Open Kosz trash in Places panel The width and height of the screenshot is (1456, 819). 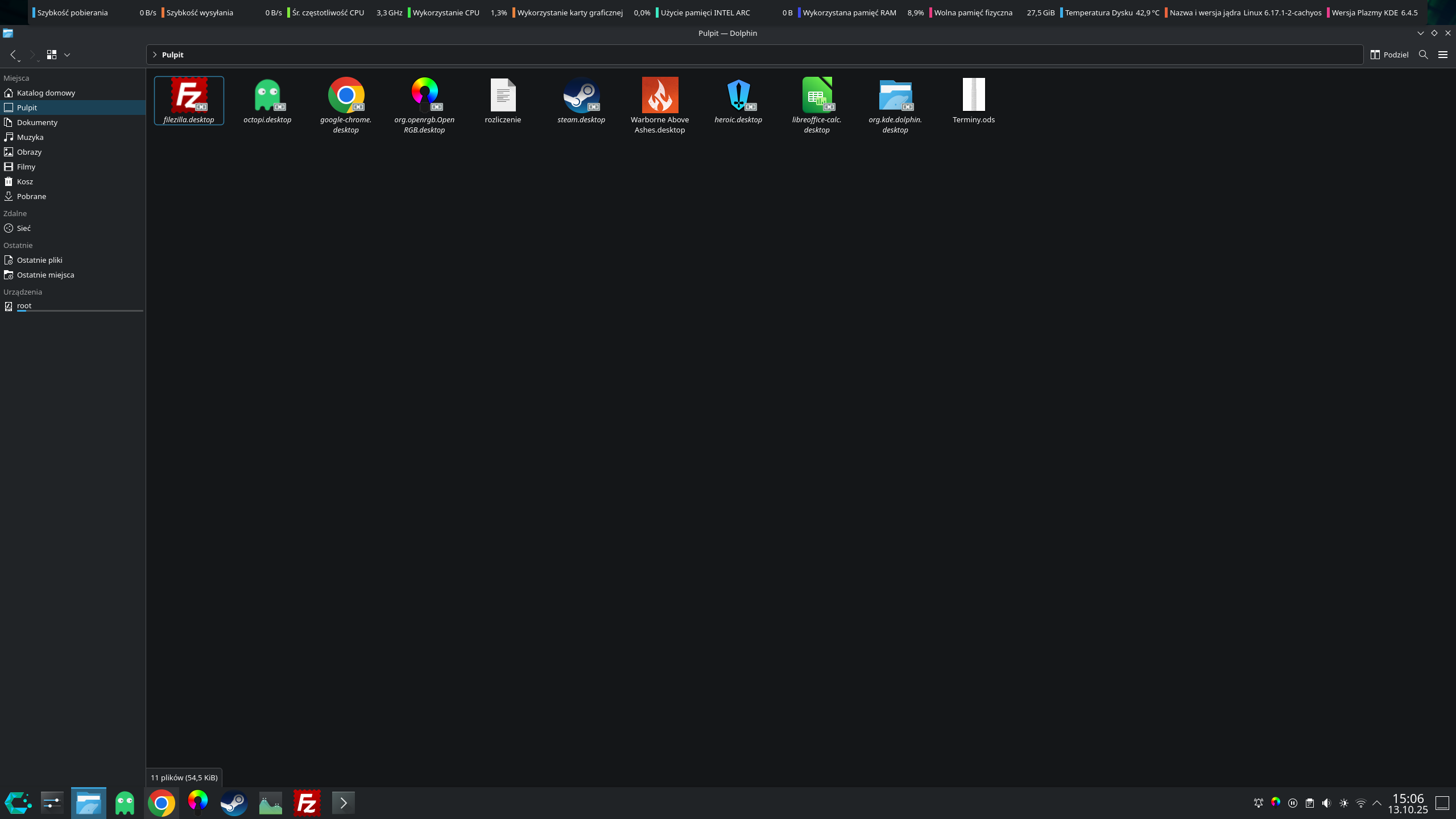24,181
